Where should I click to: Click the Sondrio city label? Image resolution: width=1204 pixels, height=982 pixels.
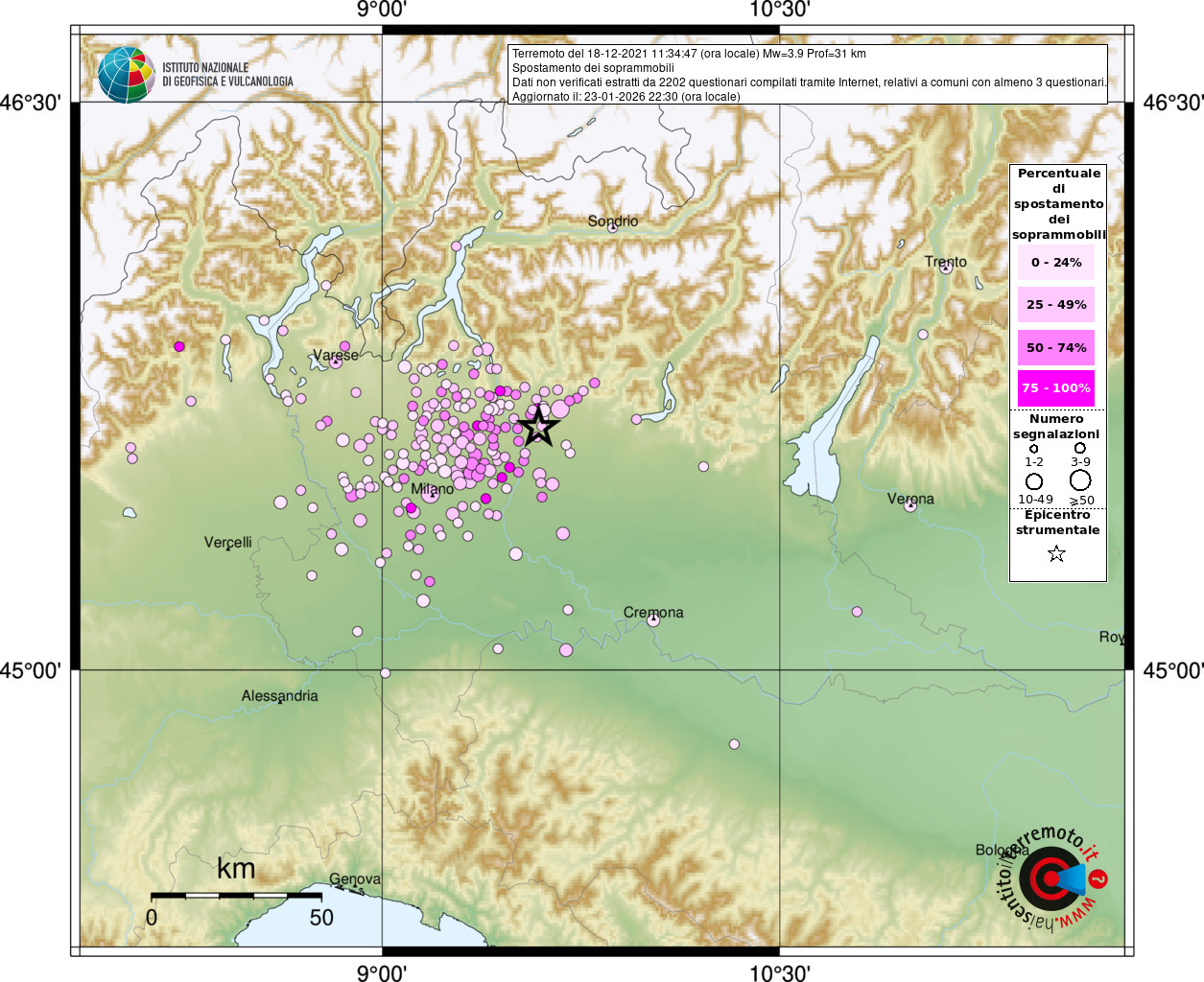(x=613, y=222)
